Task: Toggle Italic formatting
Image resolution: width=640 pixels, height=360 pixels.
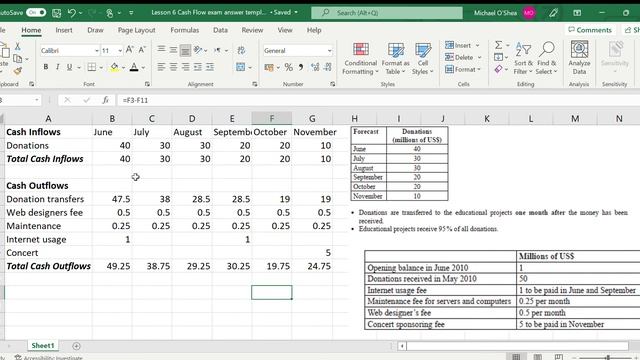Action: 57,67
